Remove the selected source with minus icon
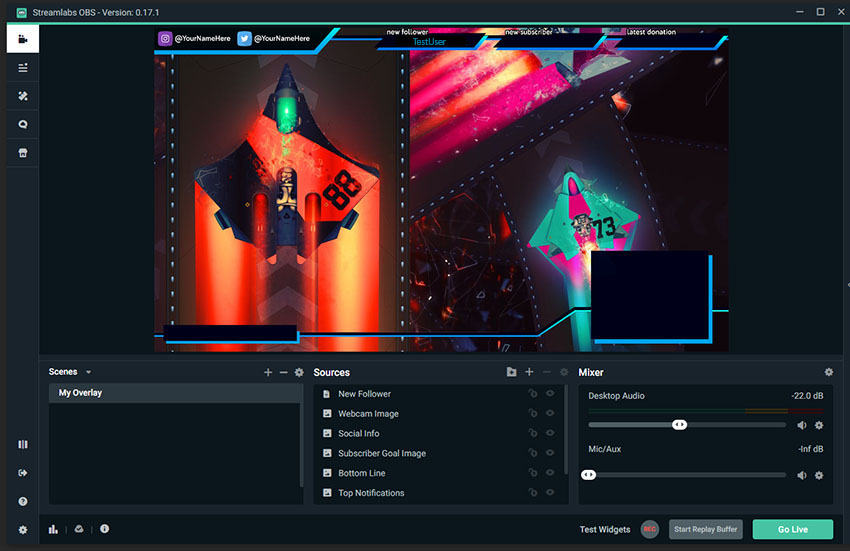 pyautogui.click(x=546, y=371)
